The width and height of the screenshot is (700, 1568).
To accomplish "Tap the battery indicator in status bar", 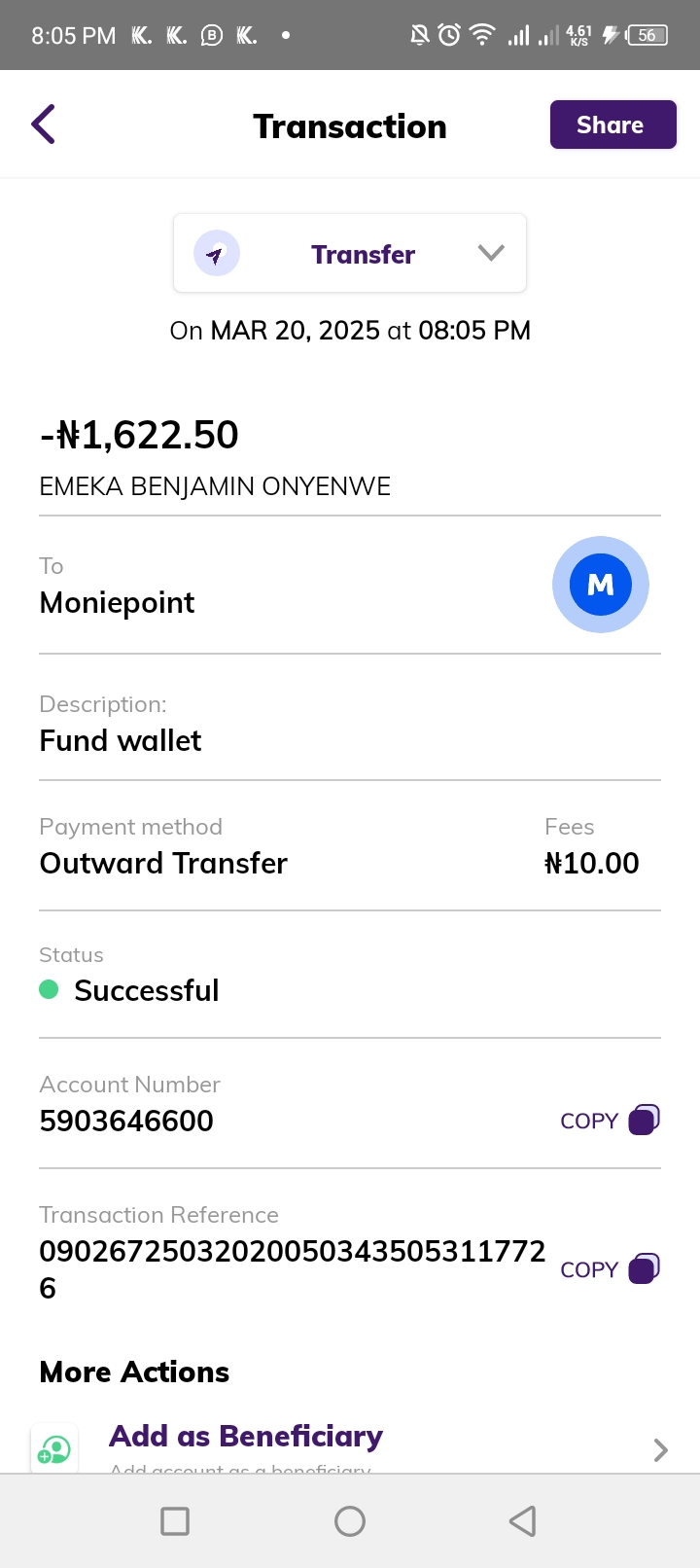I will [647, 36].
